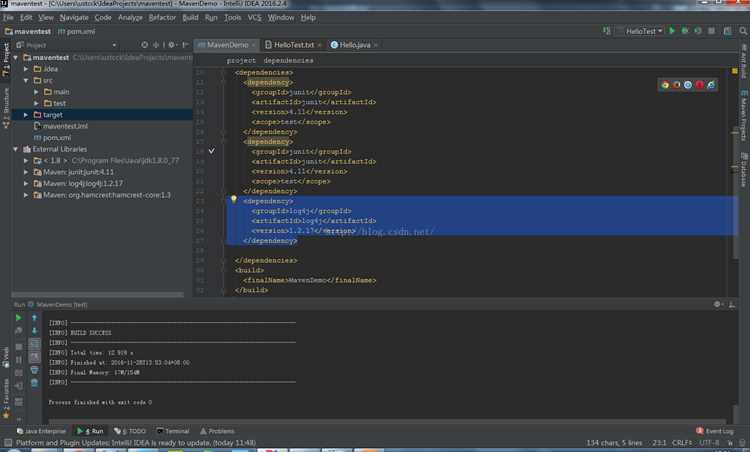Rerun MavenDemo in Run panel
The image size is (750, 452).
click(19, 318)
